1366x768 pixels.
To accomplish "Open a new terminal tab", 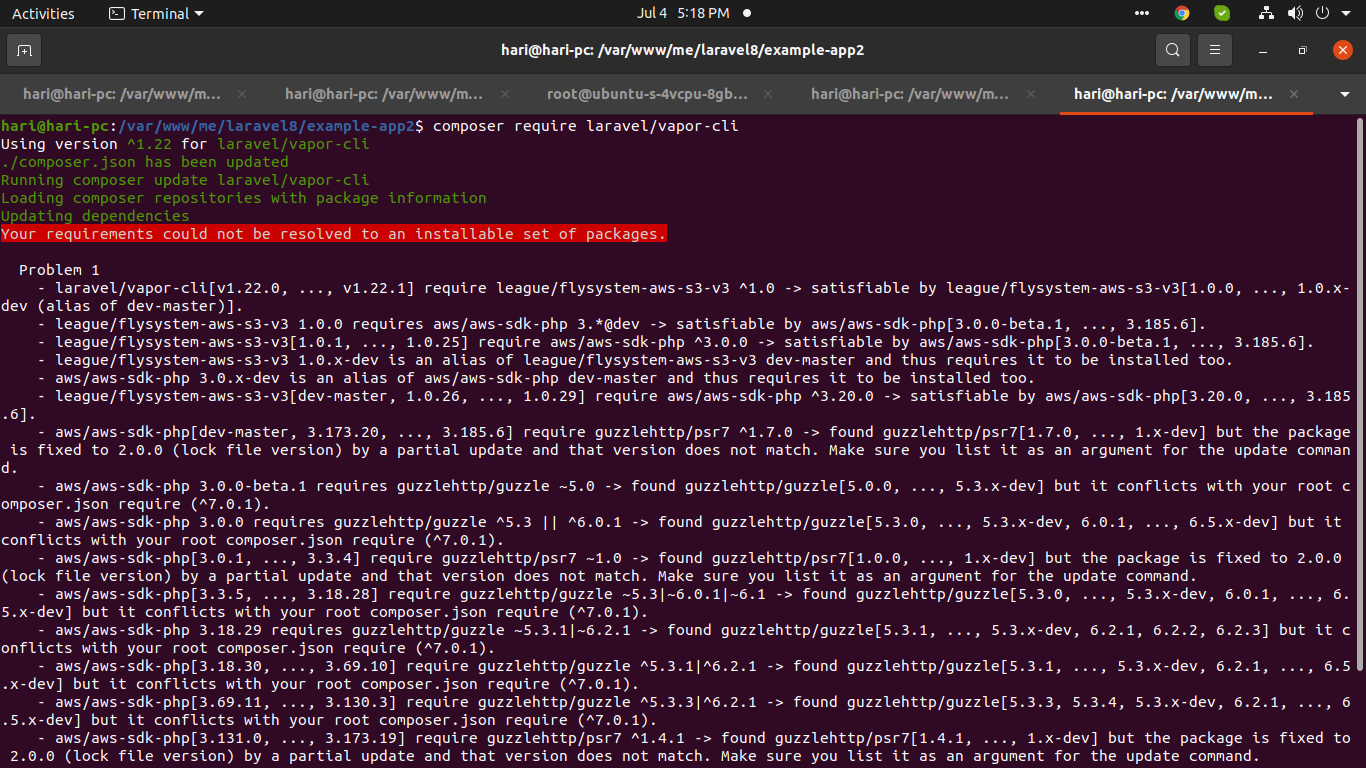I will [x=24, y=50].
